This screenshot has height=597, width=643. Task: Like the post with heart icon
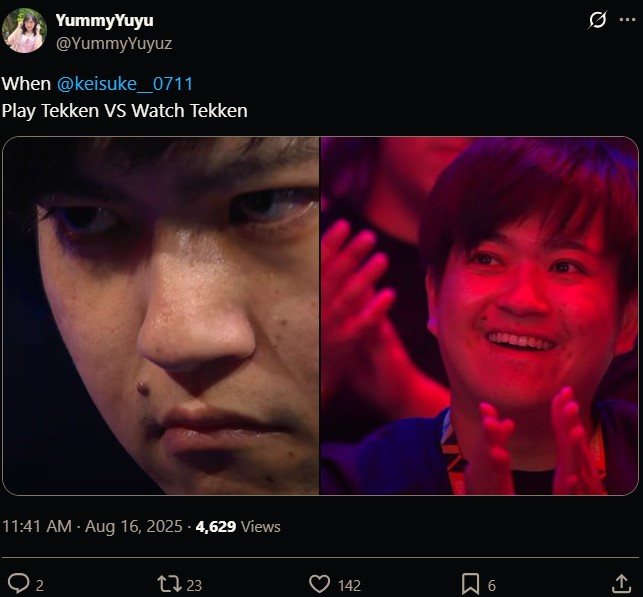click(x=319, y=583)
